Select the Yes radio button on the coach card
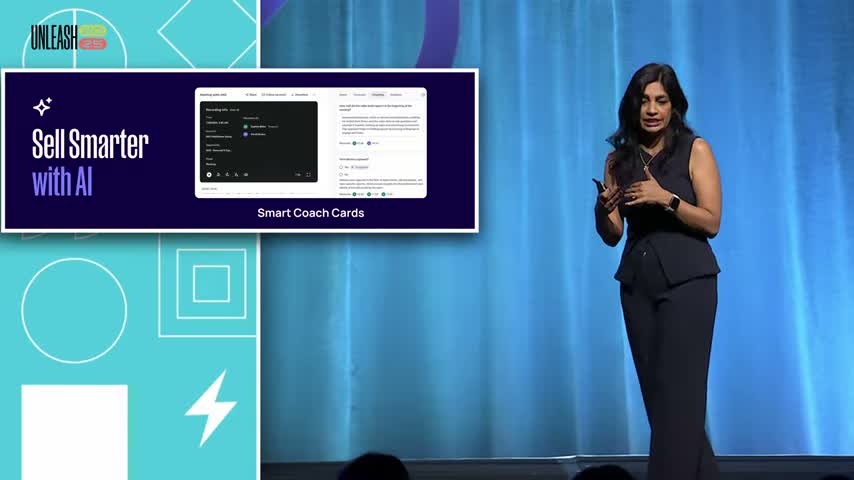The width and height of the screenshot is (854, 480). [x=341, y=167]
